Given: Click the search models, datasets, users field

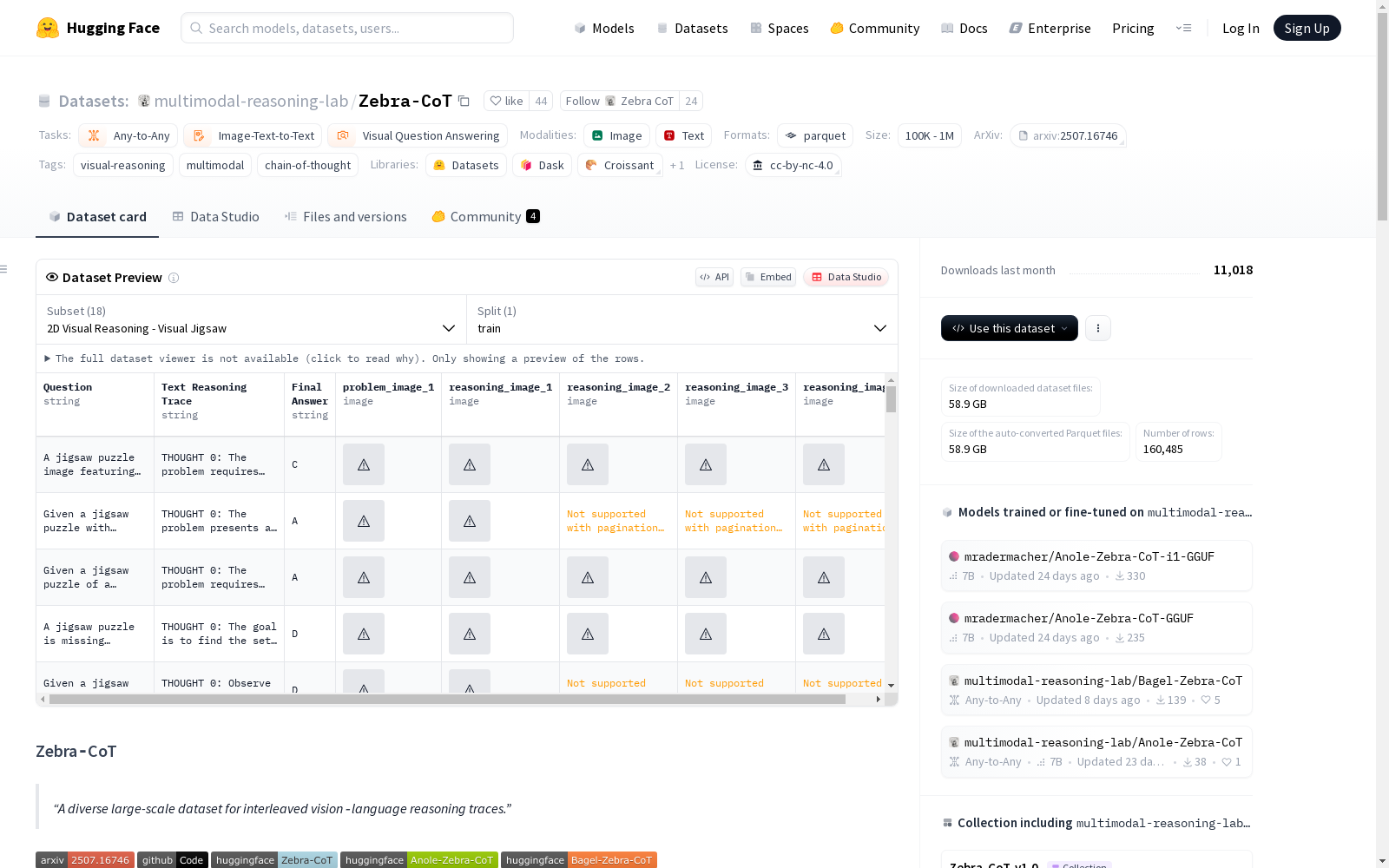Looking at the screenshot, I should (x=347, y=28).
